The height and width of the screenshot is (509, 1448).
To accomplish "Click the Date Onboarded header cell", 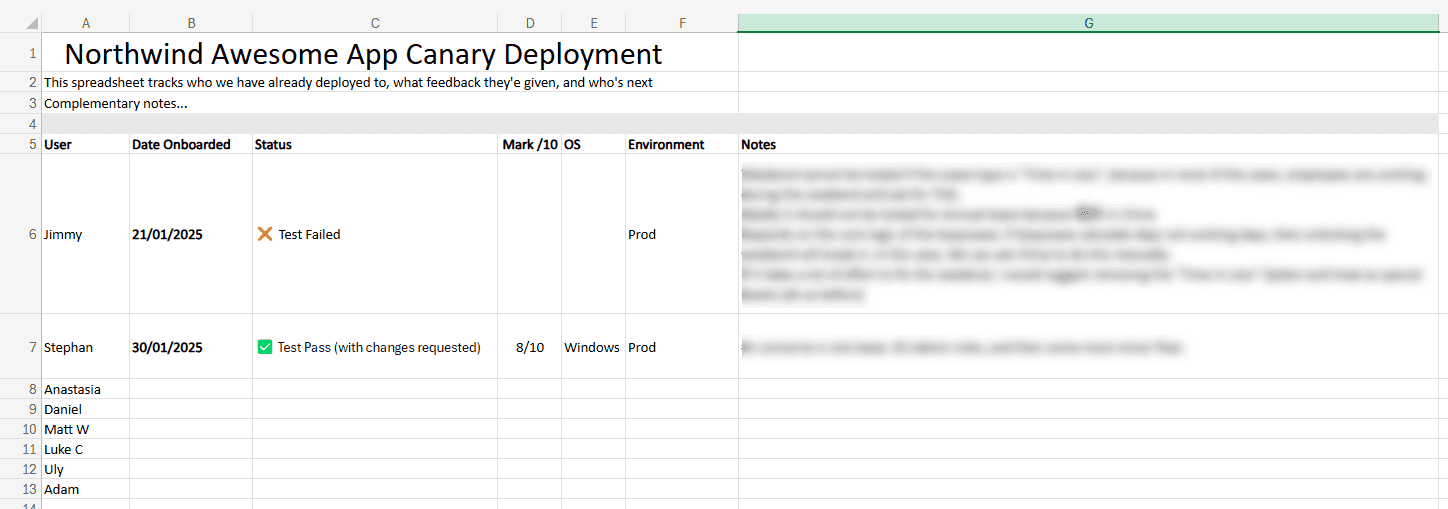I will tap(181, 144).
